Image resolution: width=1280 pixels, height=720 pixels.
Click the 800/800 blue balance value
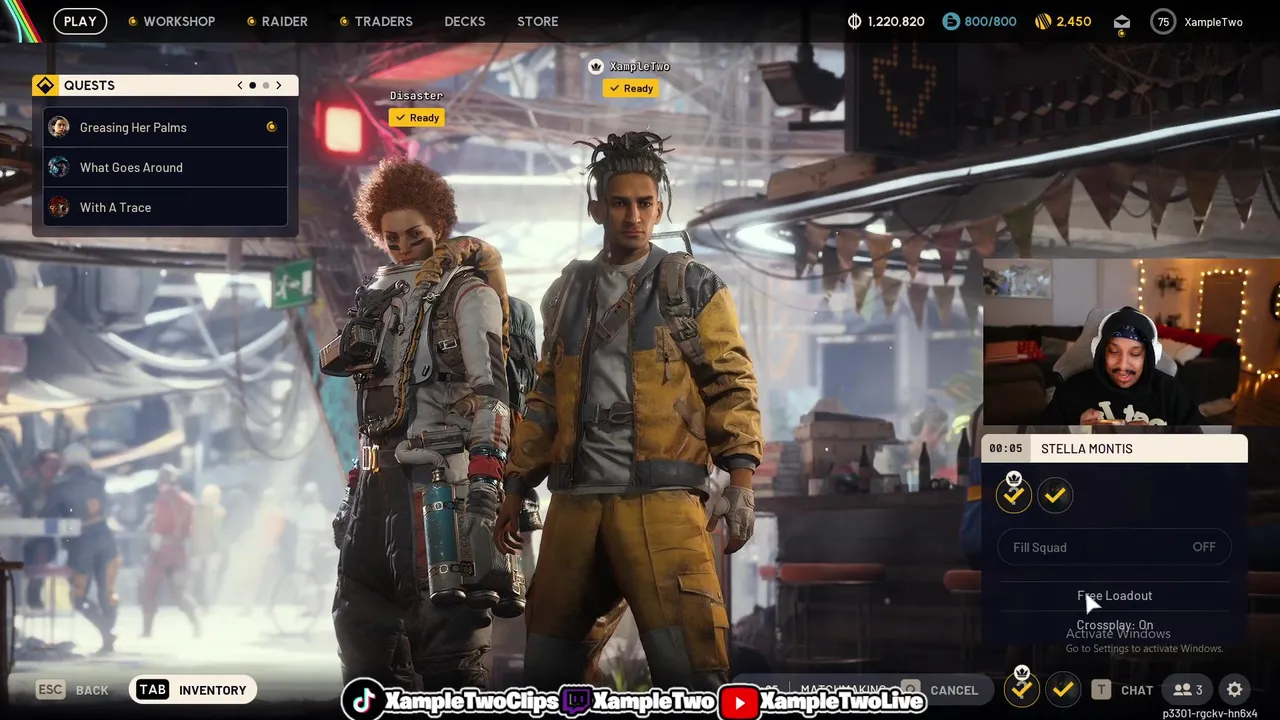pos(990,21)
